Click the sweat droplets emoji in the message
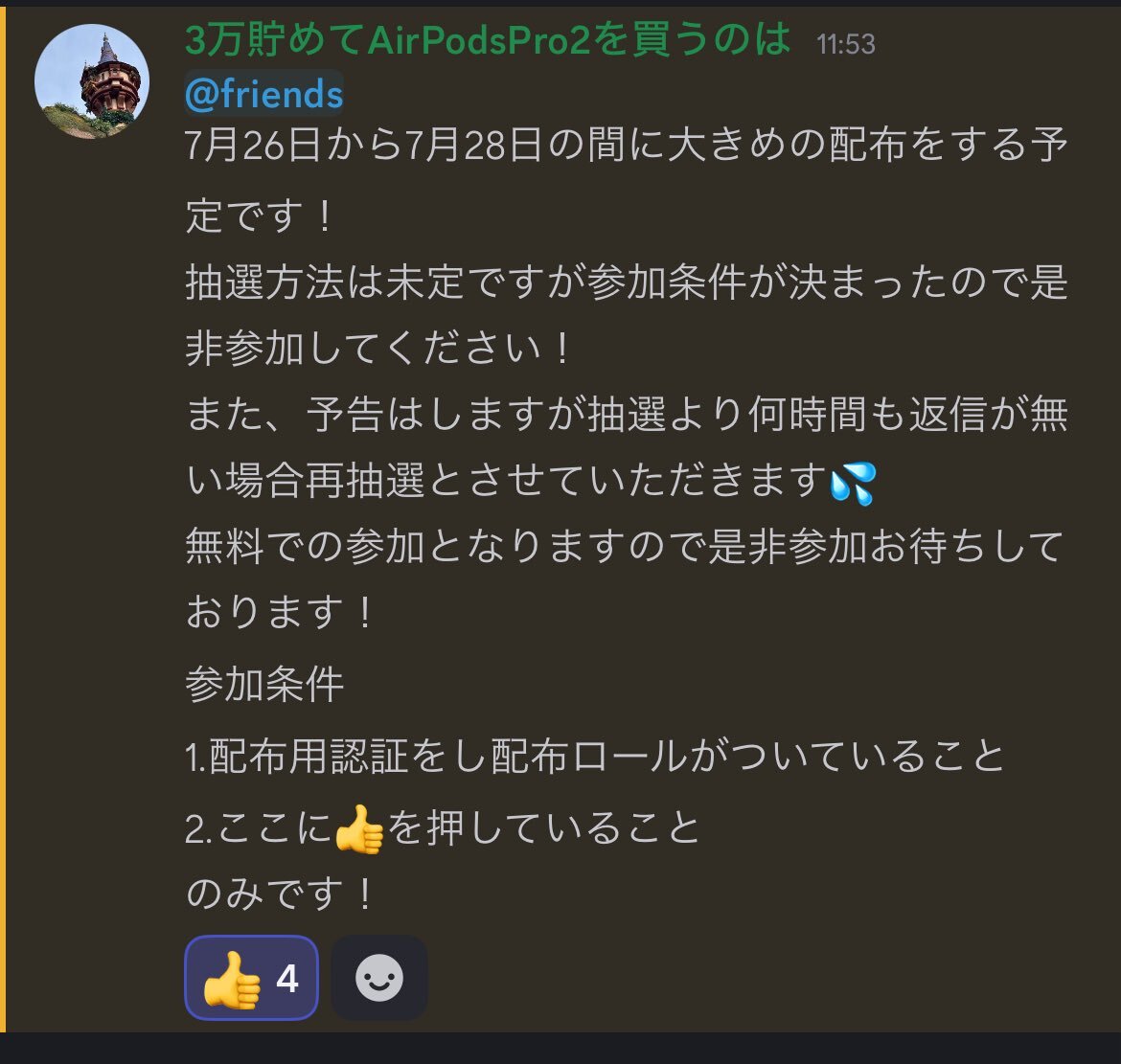 pos(852,483)
